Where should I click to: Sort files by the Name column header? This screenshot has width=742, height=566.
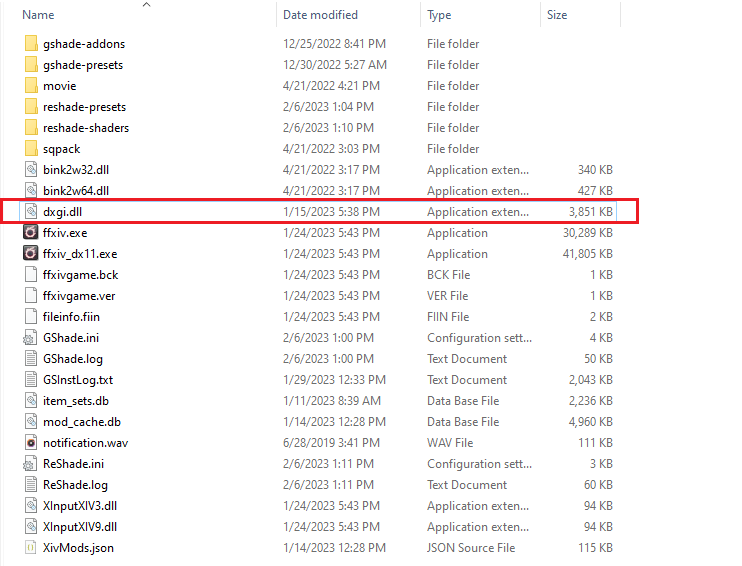(x=38, y=15)
